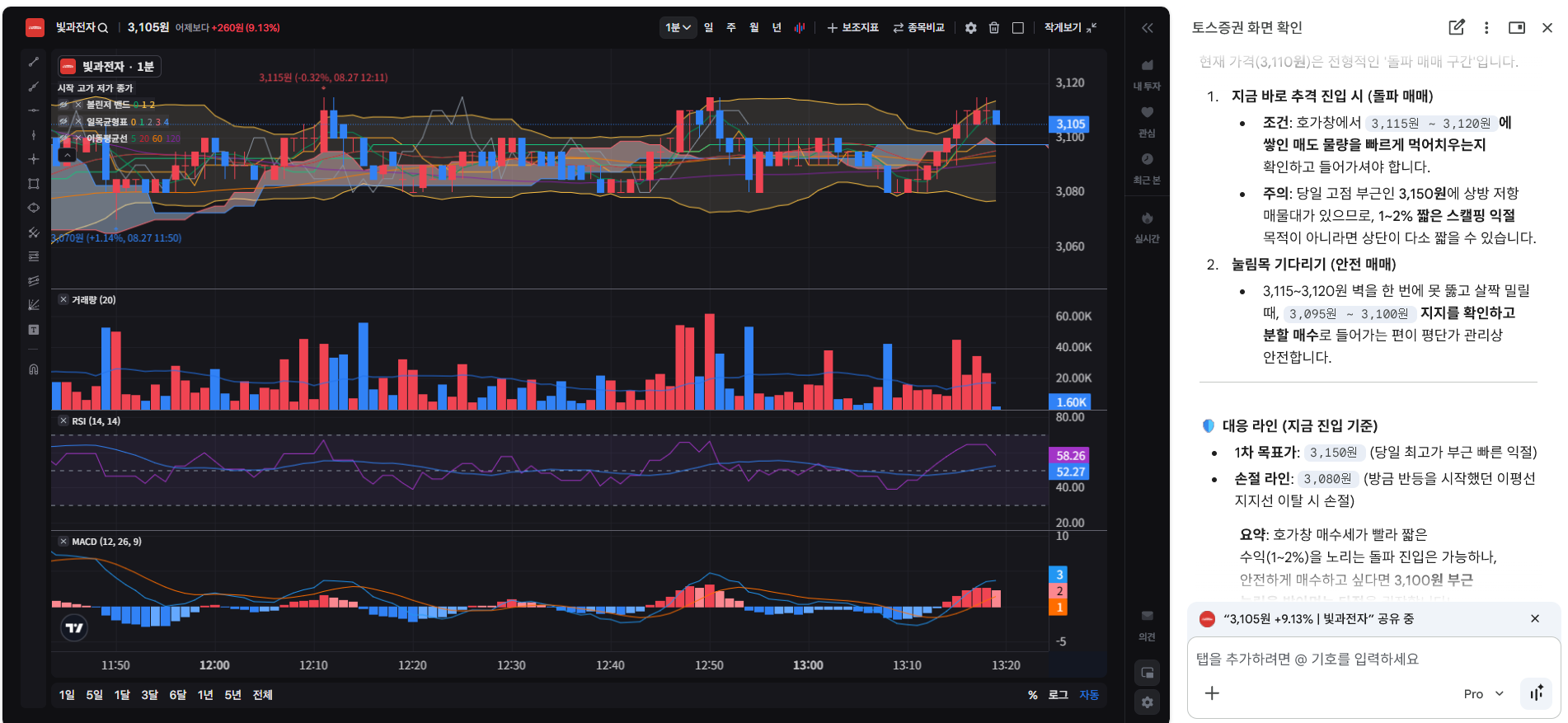Open the chat panel more options menu
Image resolution: width=1568 pixels, height=723 pixels.
[x=1486, y=27]
